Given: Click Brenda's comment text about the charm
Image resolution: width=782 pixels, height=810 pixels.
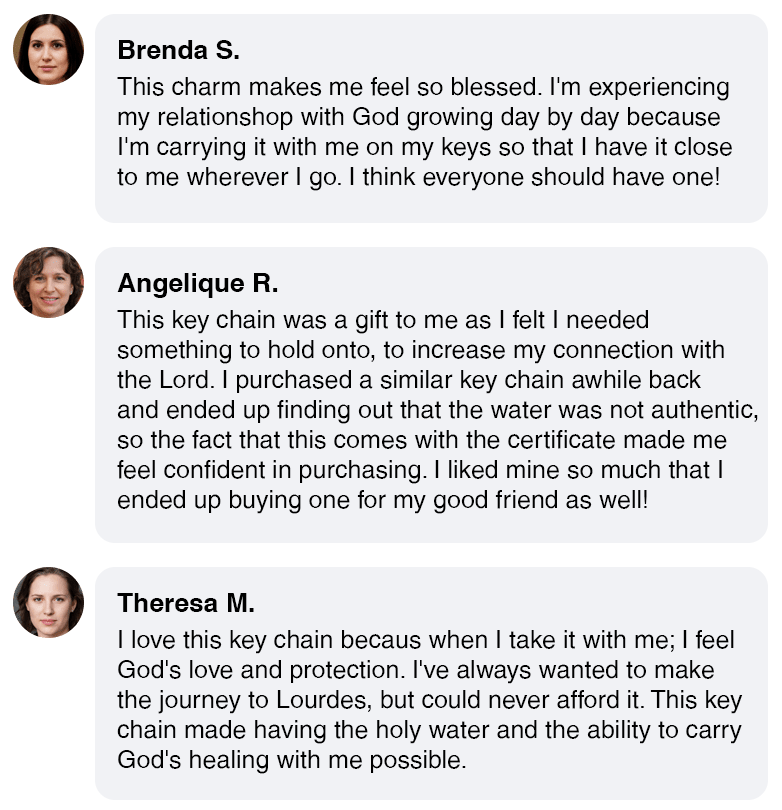Looking at the screenshot, I should tap(425, 132).
